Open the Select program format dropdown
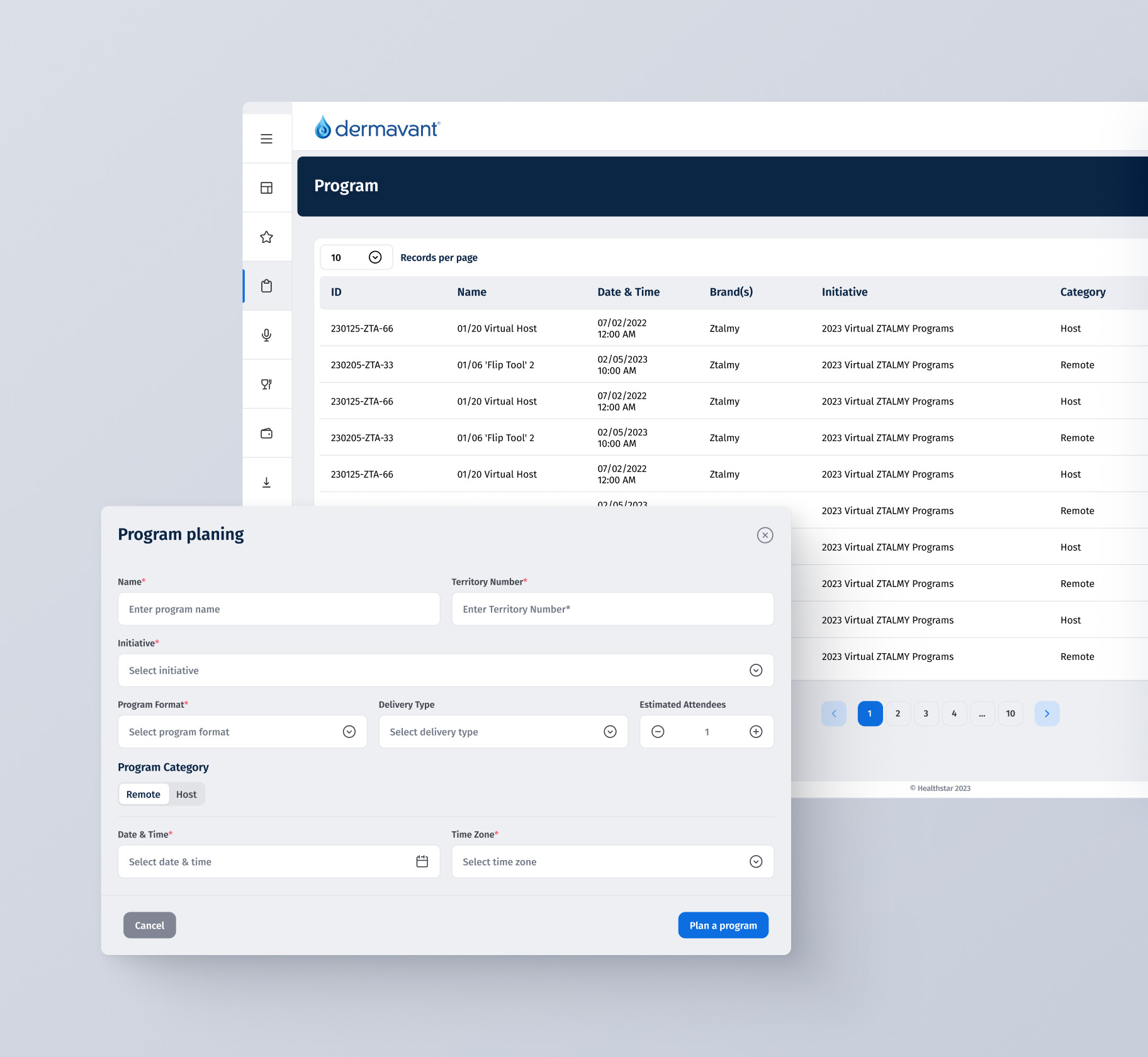1148x1057 pixels. tap(242, 732)
